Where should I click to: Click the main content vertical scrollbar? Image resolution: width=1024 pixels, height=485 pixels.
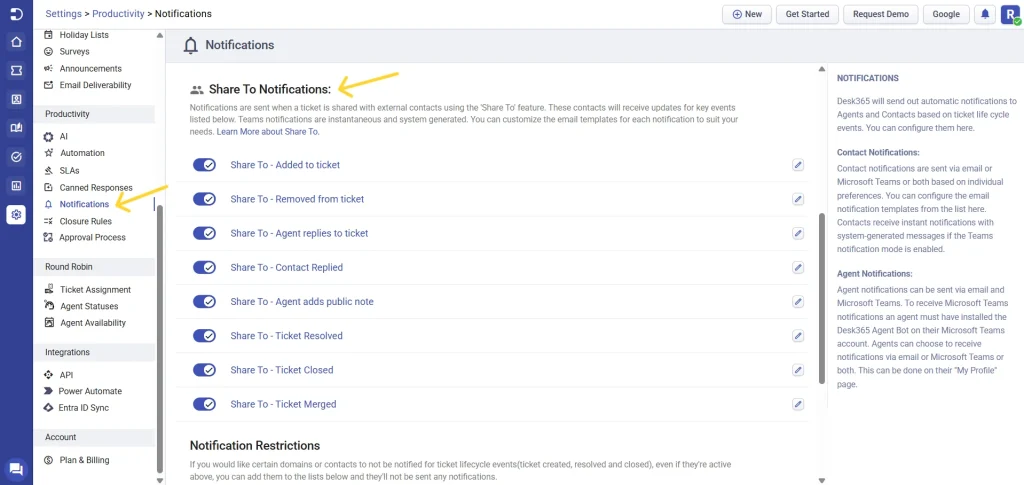pyautogui.click(x=822, y=298)
